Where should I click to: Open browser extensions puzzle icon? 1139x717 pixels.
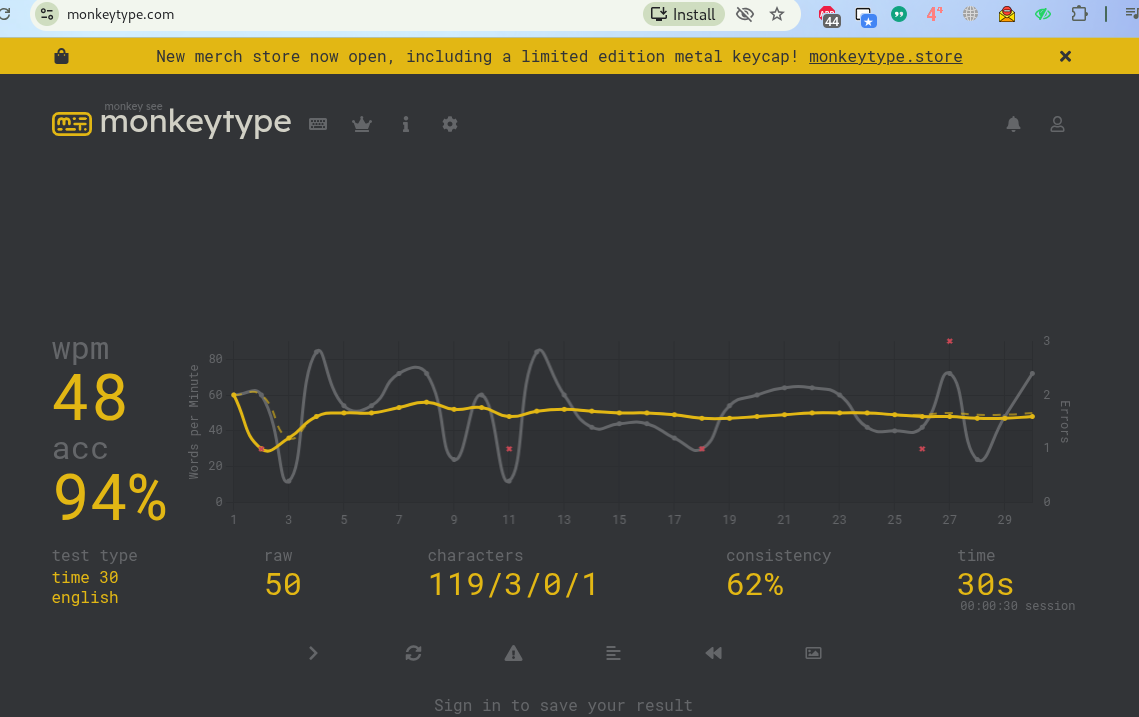tap(1079, 14)
